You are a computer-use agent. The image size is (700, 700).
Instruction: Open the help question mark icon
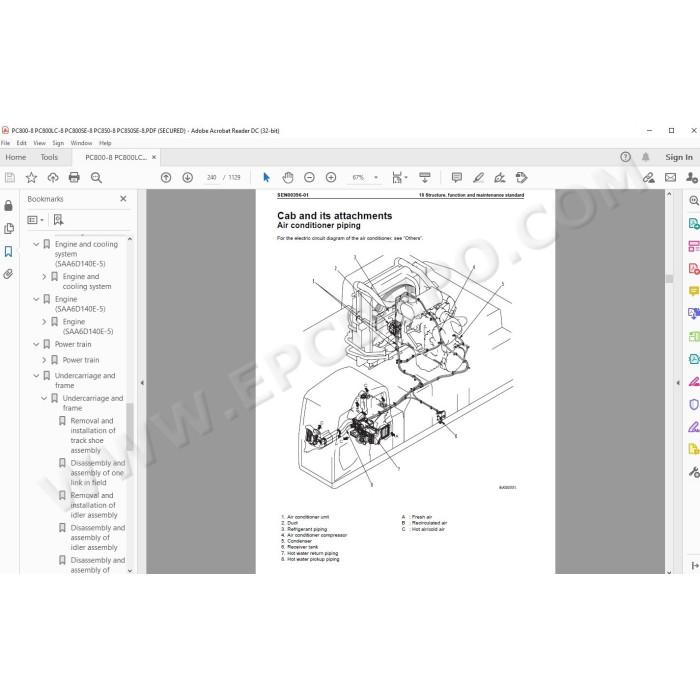pyautogui.click(x=625, y=157)
